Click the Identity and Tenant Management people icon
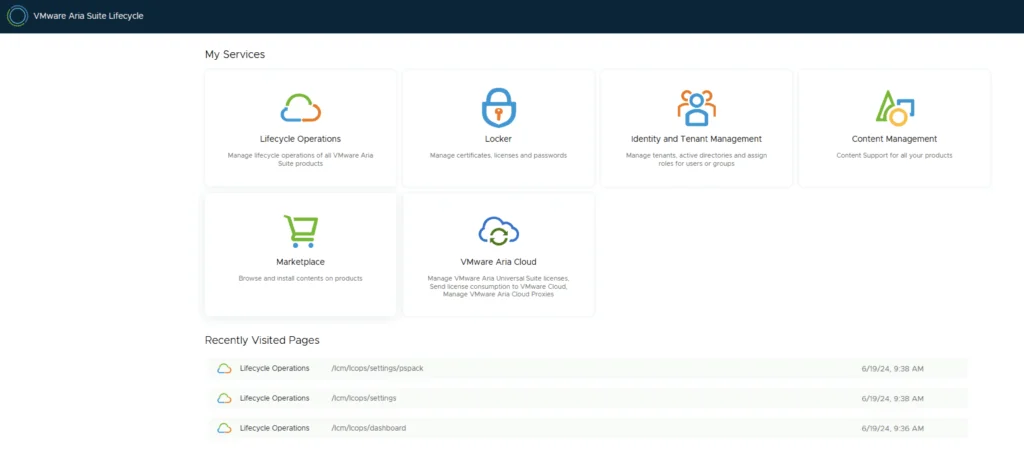This screenshot has height=451, width=1024. (x=696, y=107)
